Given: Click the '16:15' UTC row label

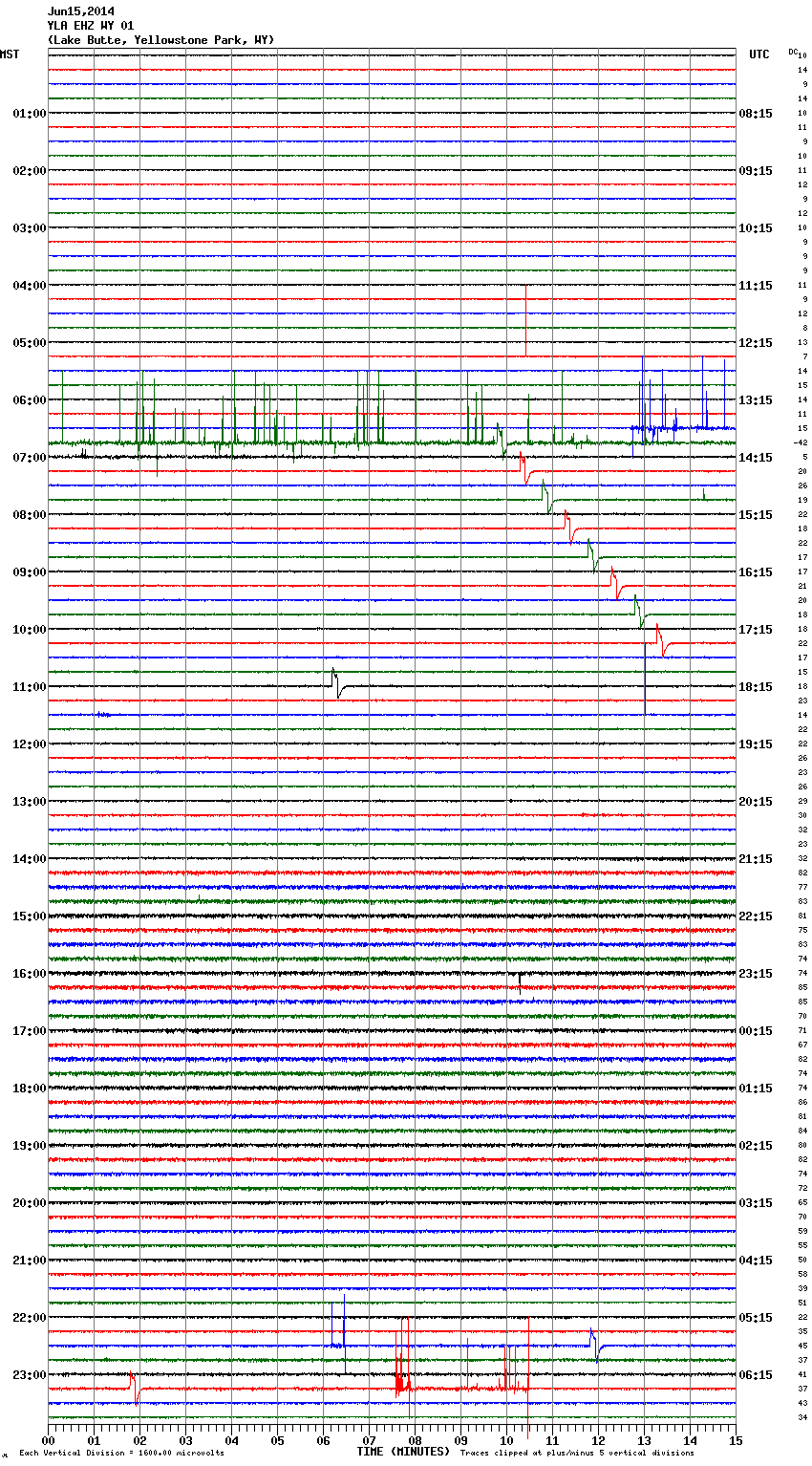Looking at the screenshot, I should coord(756,572).
